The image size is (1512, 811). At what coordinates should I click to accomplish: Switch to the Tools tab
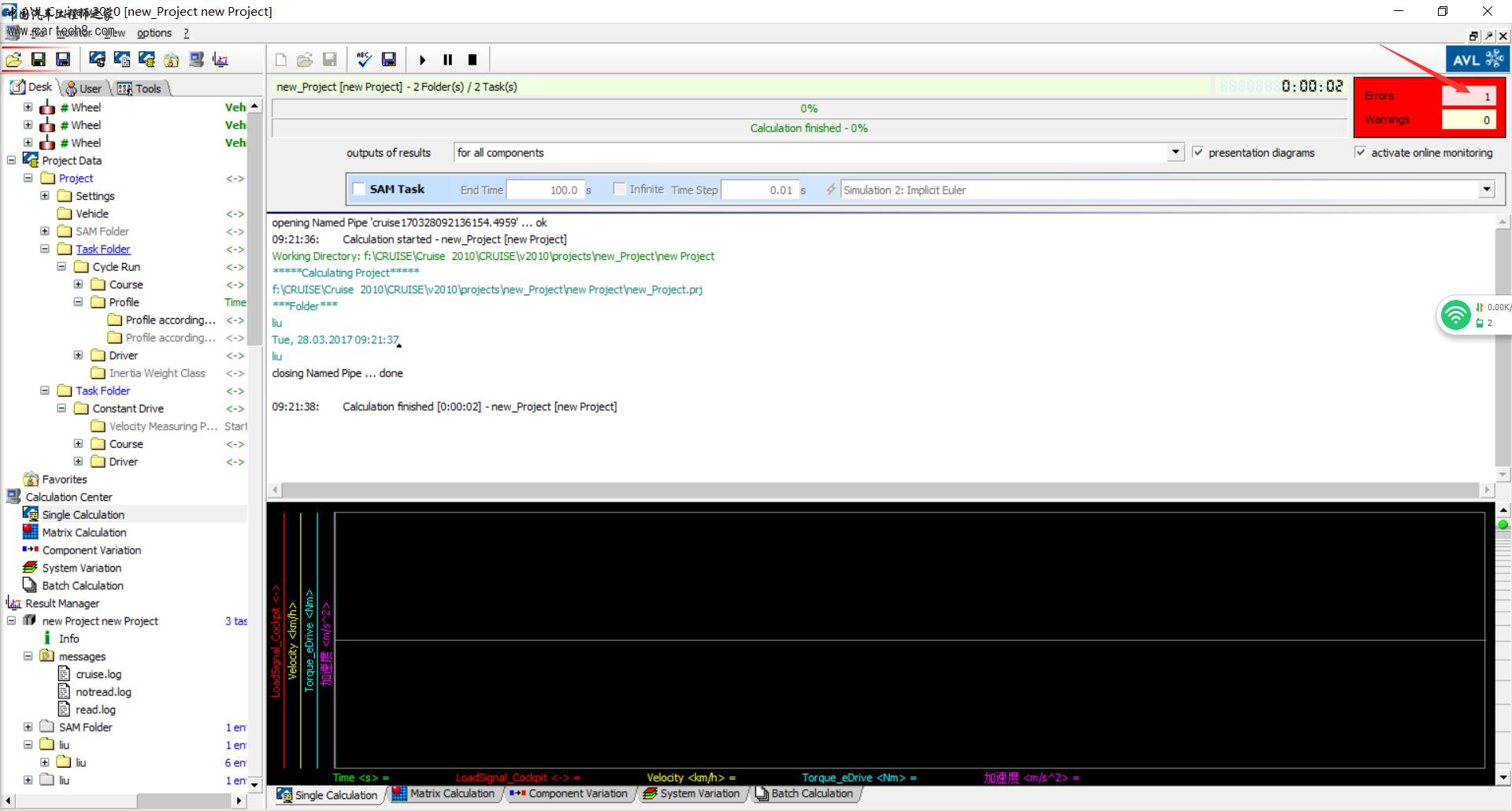click(139, 88)
